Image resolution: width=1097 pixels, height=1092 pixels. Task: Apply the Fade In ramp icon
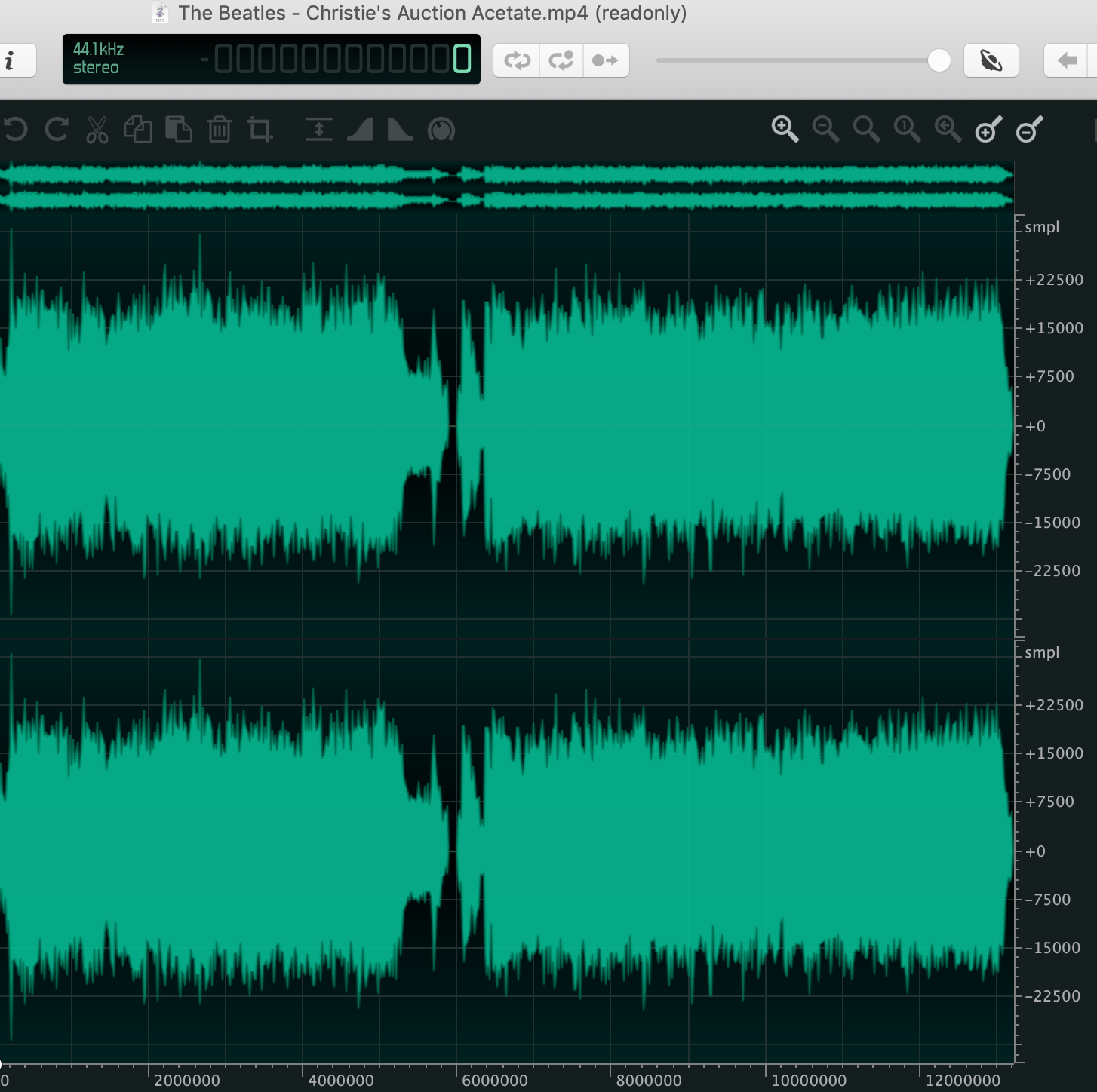(360, 130)
